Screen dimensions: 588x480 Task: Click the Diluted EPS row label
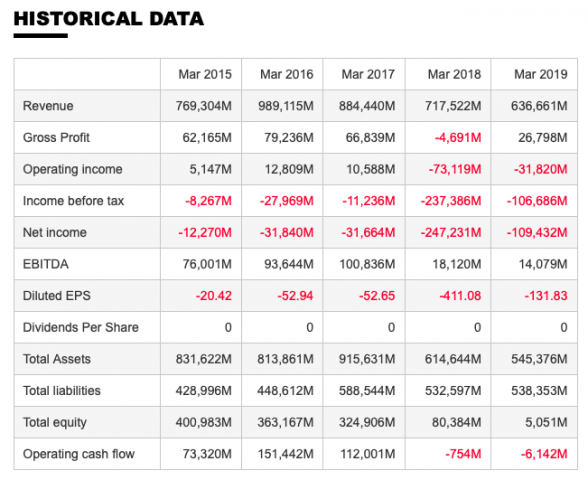pyautogui.click(x=57, y=296)
